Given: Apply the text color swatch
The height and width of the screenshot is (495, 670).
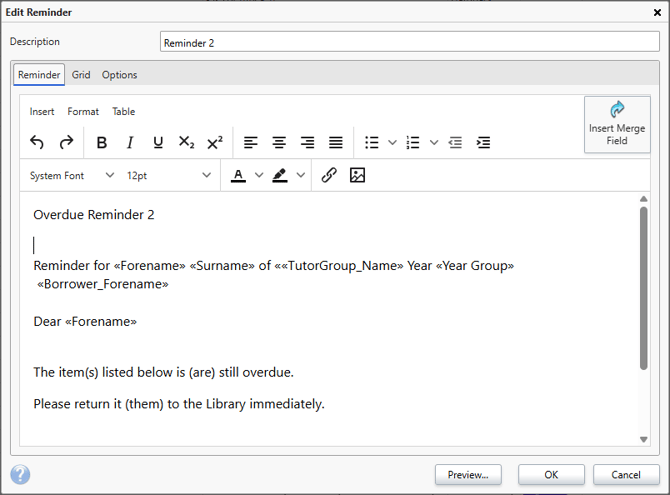Looking at the screenshot, I should click(x=238, y=175).
